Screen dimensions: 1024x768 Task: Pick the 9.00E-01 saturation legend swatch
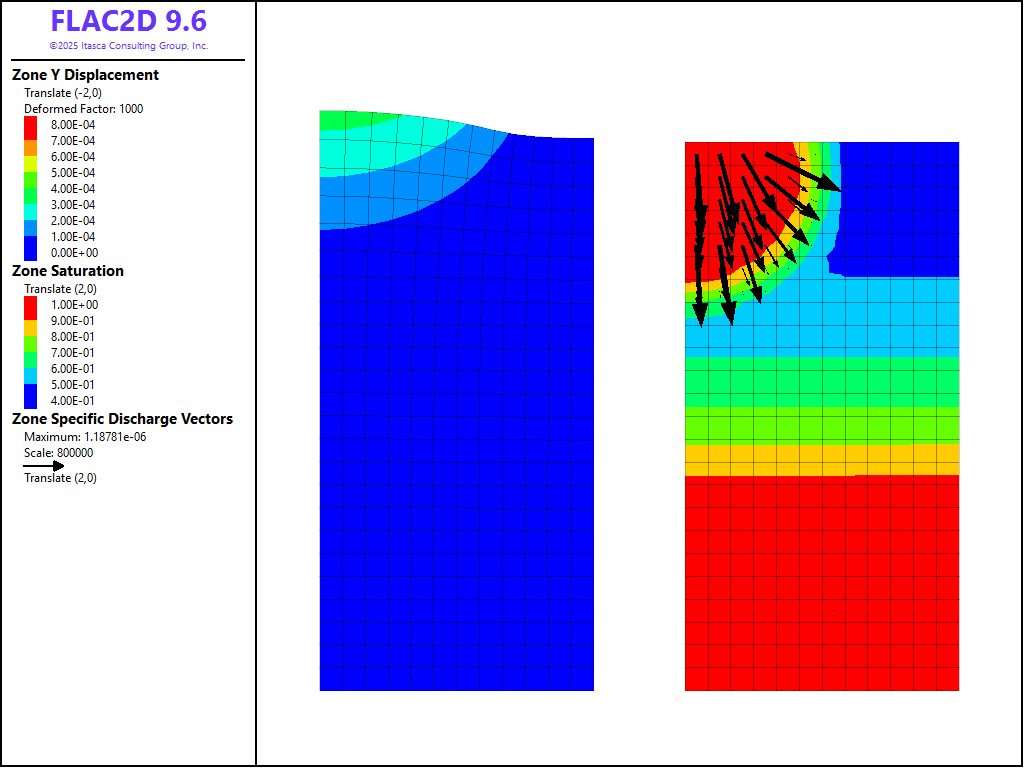point(31,321)
